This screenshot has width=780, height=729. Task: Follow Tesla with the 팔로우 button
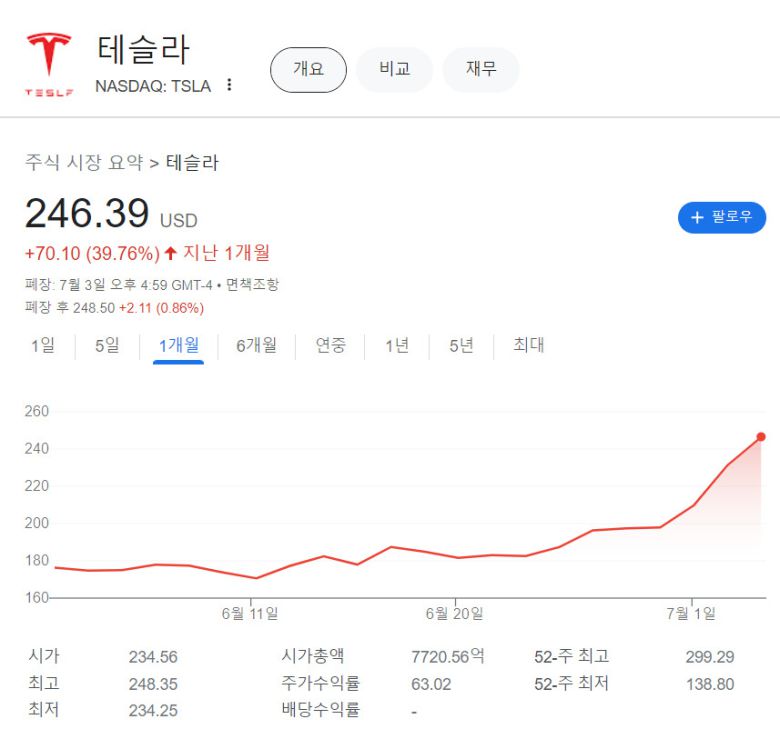click(722, 217)
